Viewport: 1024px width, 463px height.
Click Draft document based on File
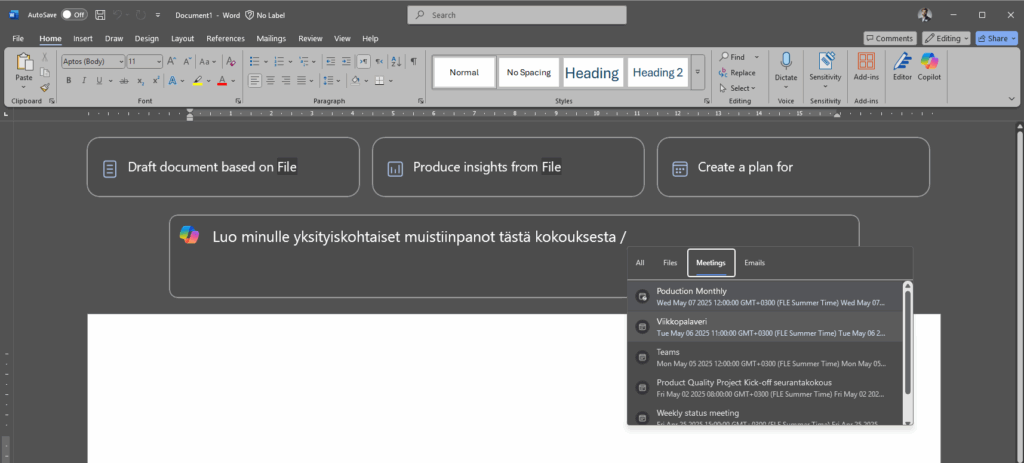[x=223, y=167]
